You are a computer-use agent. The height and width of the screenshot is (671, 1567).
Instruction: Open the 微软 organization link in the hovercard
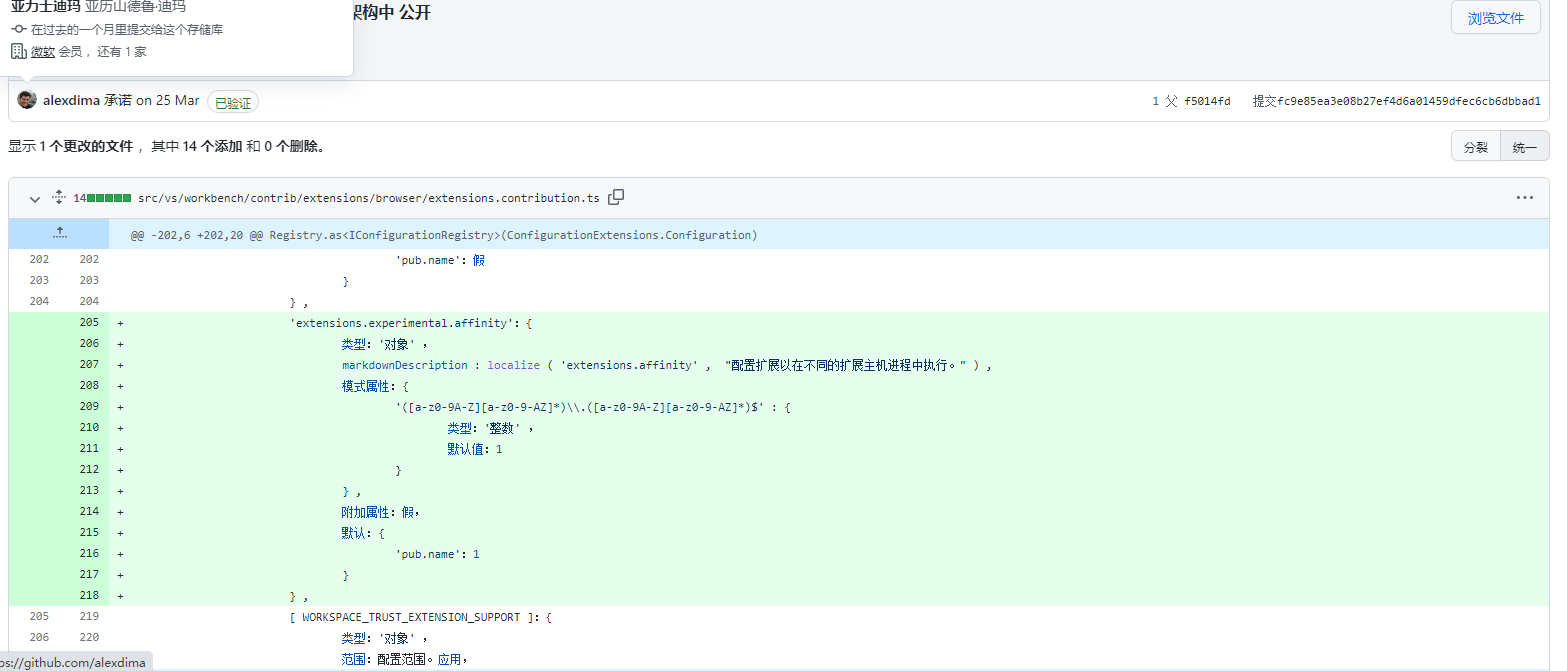pyautogui.click(x=42, y=51)
